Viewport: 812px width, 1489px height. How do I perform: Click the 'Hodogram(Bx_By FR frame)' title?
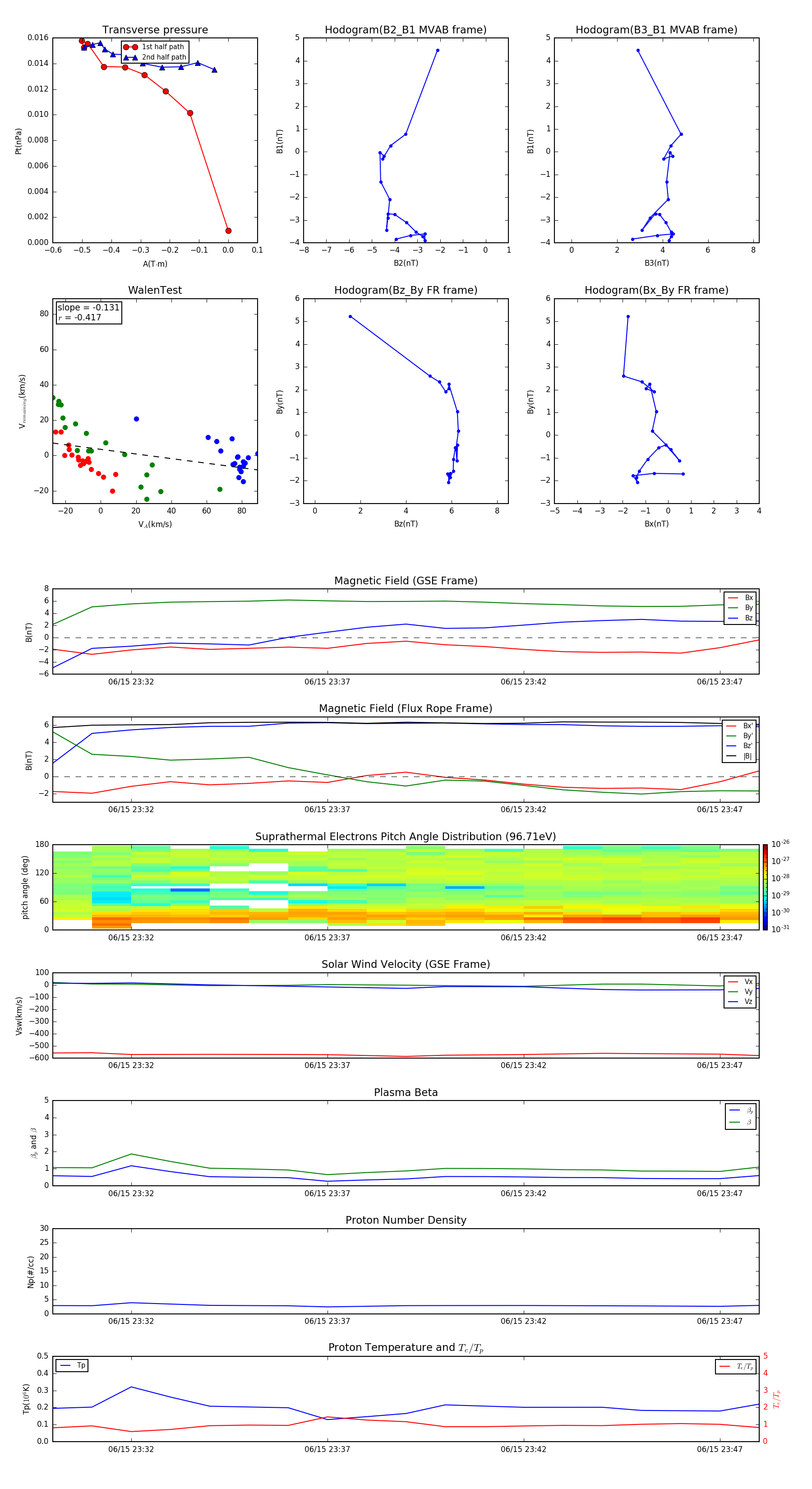click(656, 290)
